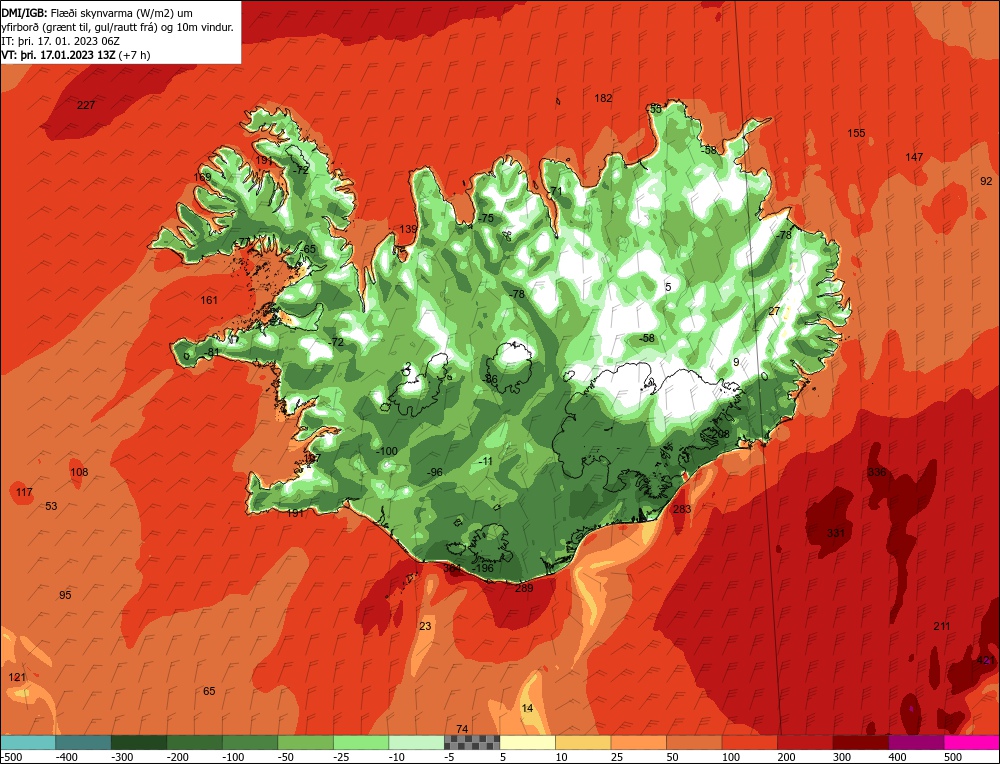1000x764 pixels.
Task: Click the map value 161 in the western bay
Action: (209, 300)
